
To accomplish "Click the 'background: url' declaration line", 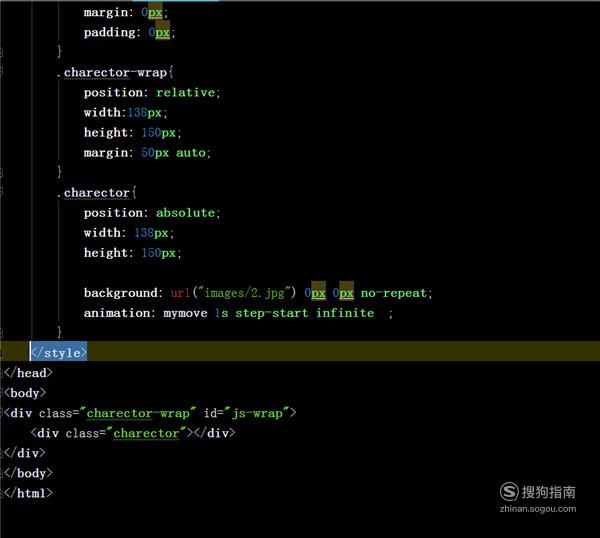I will [258, 293].
